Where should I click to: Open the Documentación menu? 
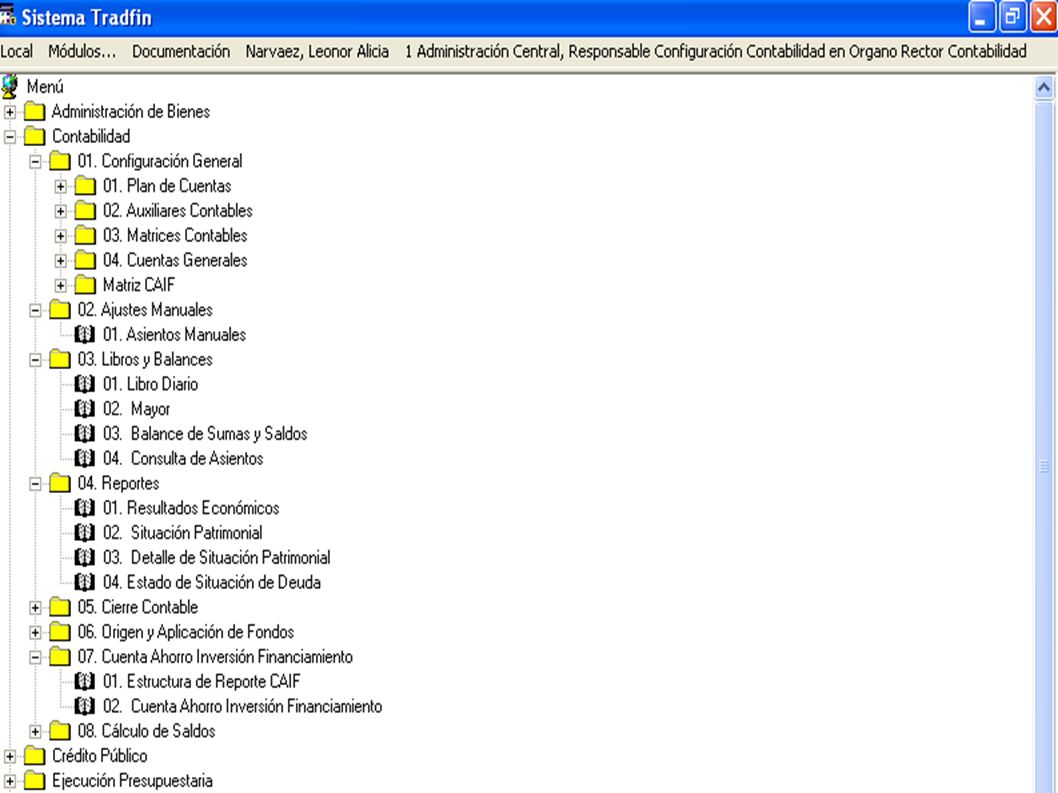coord(181,51)
